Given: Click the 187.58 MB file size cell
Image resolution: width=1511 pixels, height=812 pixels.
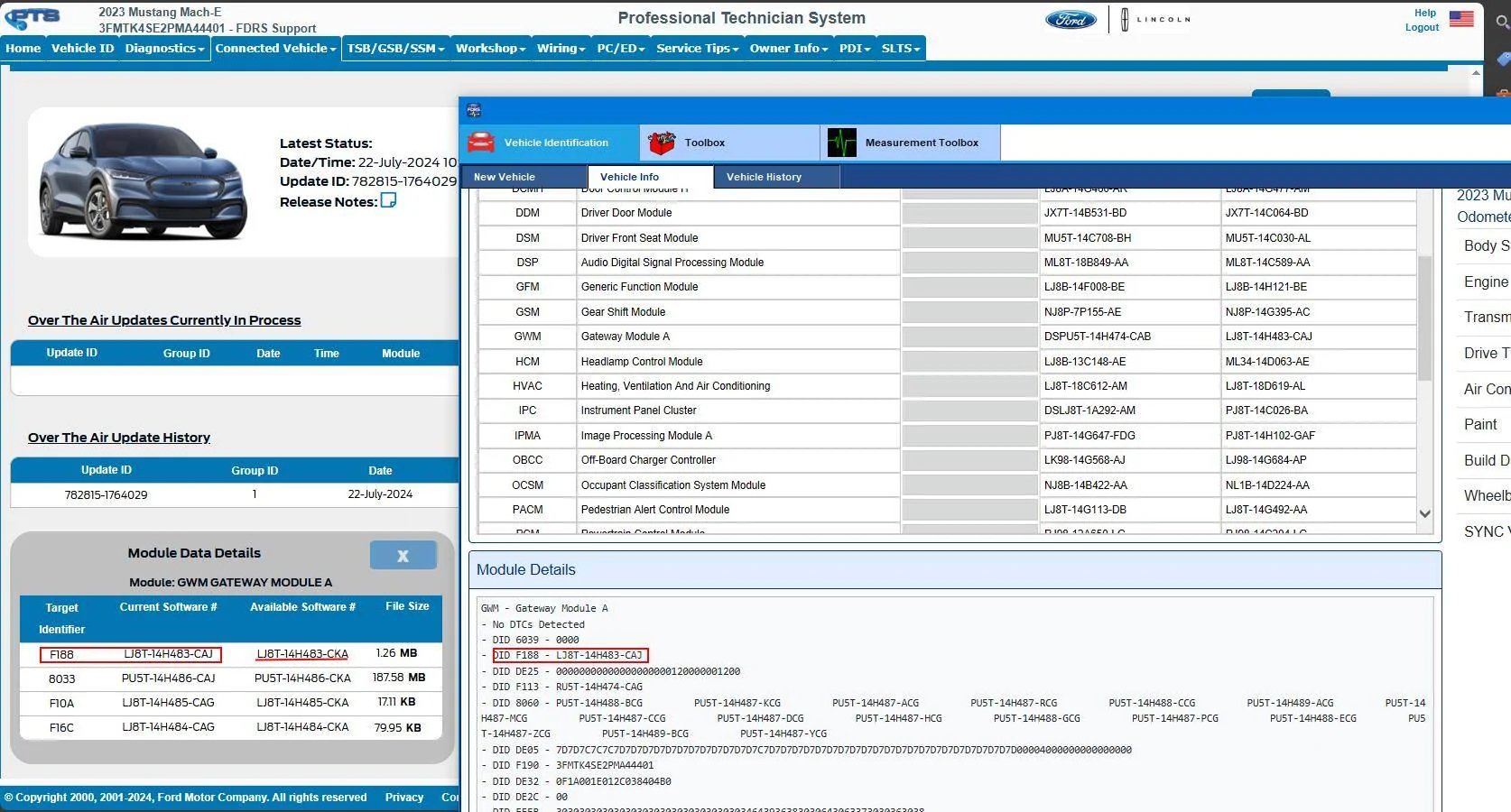Looking at the screenshot, I should pyautogui.click(x=398, y=678).
